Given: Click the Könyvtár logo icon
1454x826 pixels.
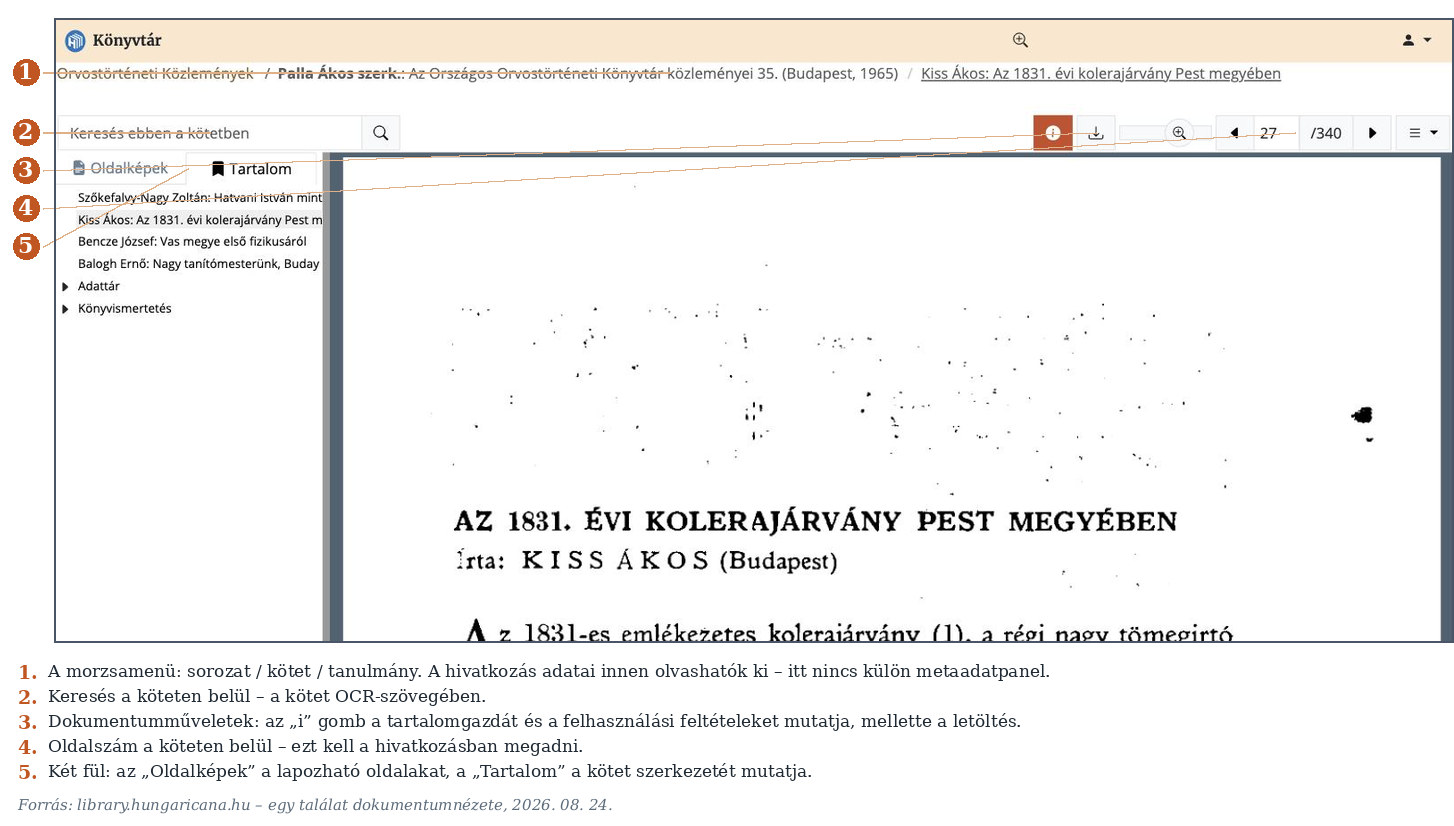Looking at the screenshot, I should click(x=75, y=41).
